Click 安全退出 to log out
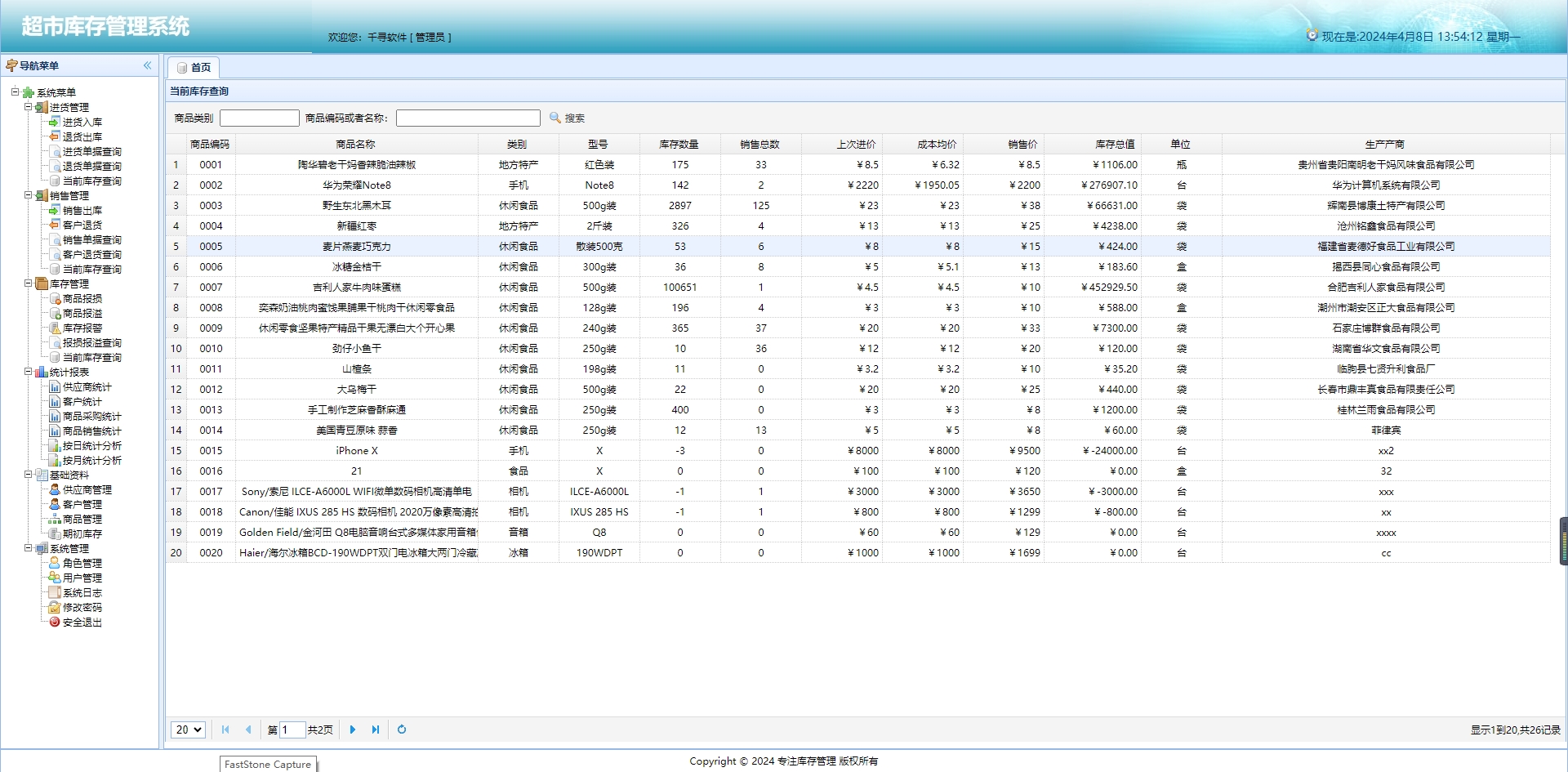The width and height of the screenshot is (1568, 772). pos(82,622)
